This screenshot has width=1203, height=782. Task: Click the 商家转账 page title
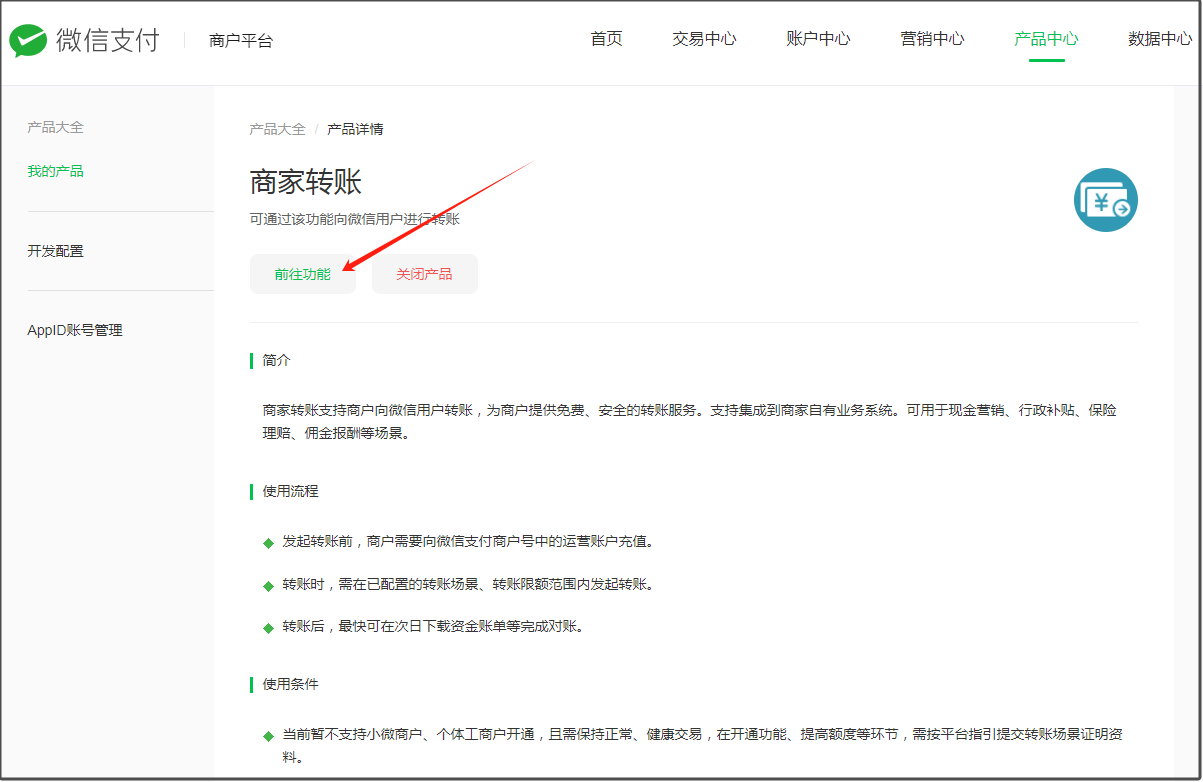click(x=305, y=182)
